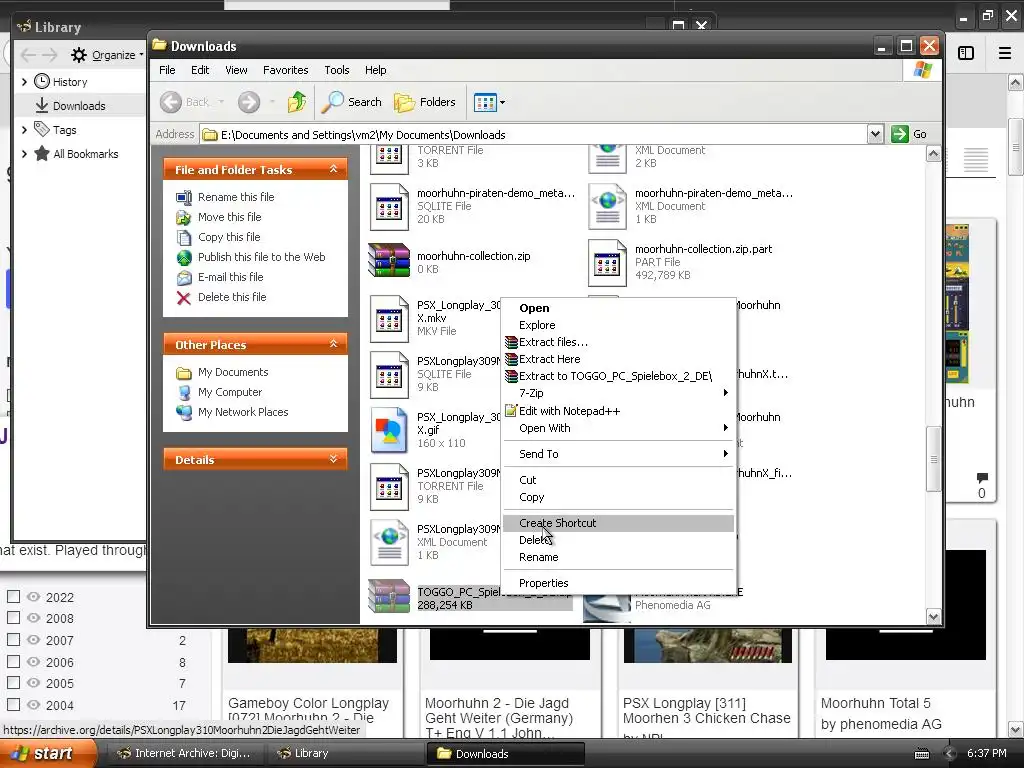Screen dimensions: 1024x768
Task: Expand the Open With submenu
Action: click(618, 428)
